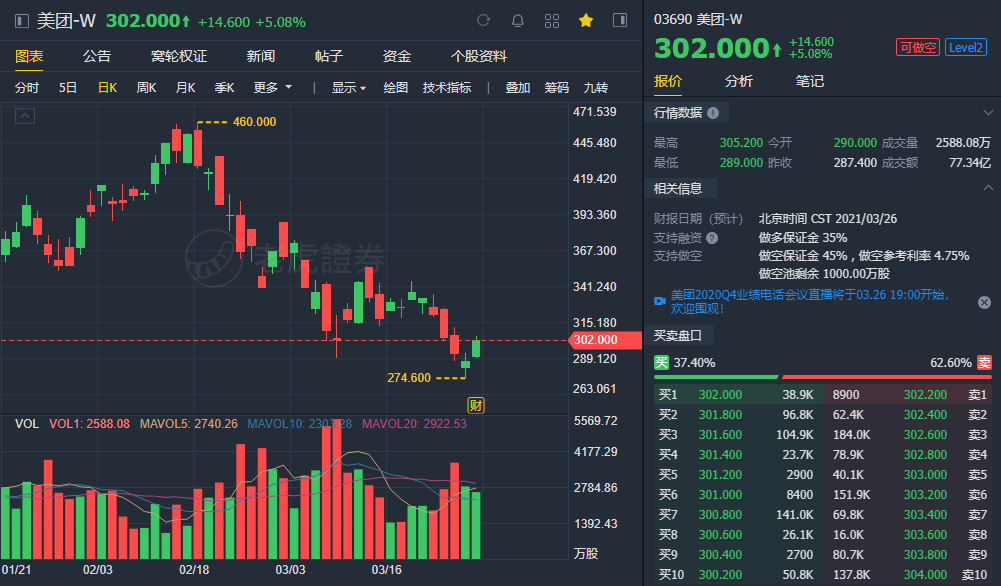Select 日K chart period
Viewport: 1001px width, 586px height.
107,87
